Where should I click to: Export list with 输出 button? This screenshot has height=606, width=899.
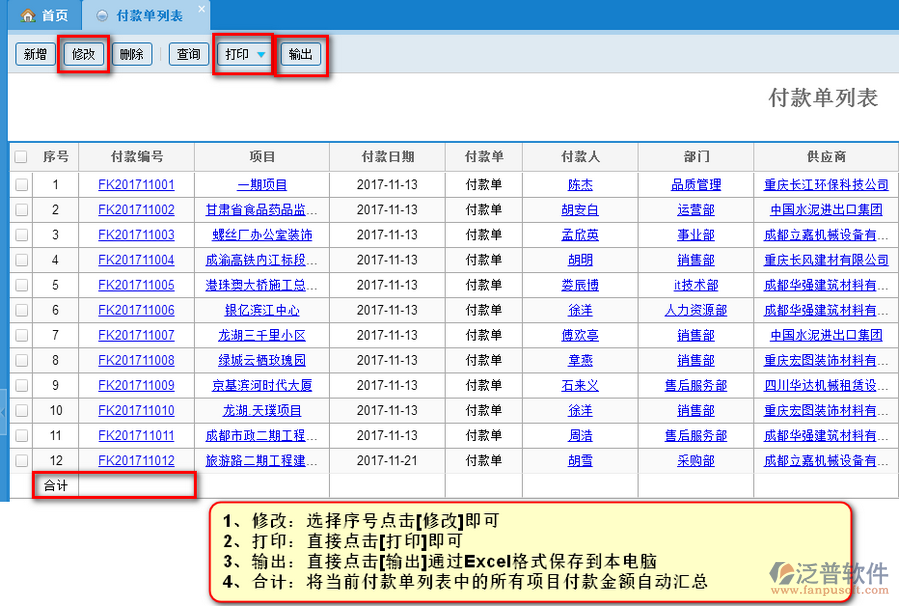tap(300, 54)
